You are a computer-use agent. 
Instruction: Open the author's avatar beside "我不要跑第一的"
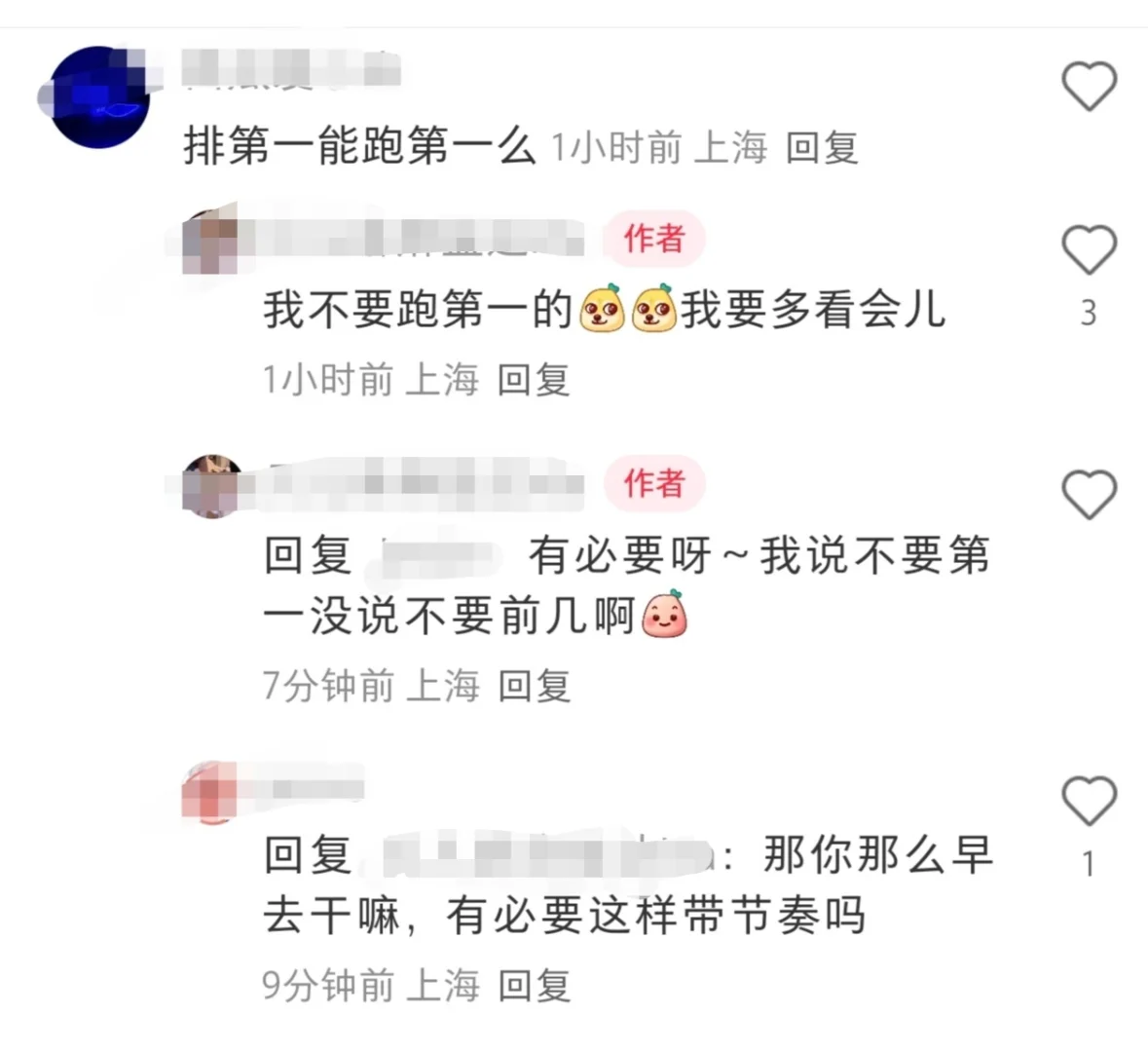(211, 239)
